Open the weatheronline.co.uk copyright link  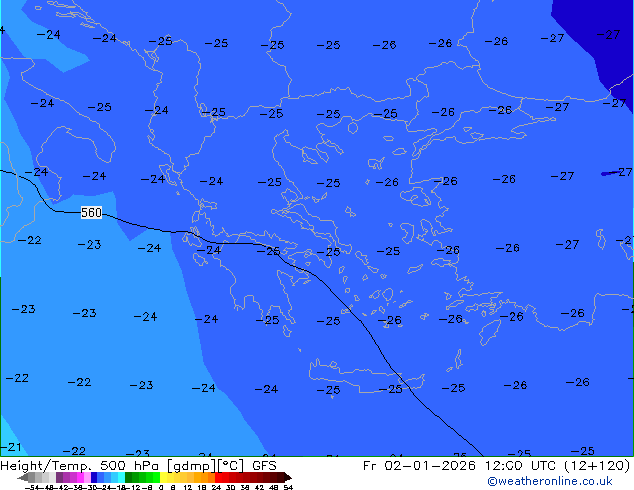(549, 481)
